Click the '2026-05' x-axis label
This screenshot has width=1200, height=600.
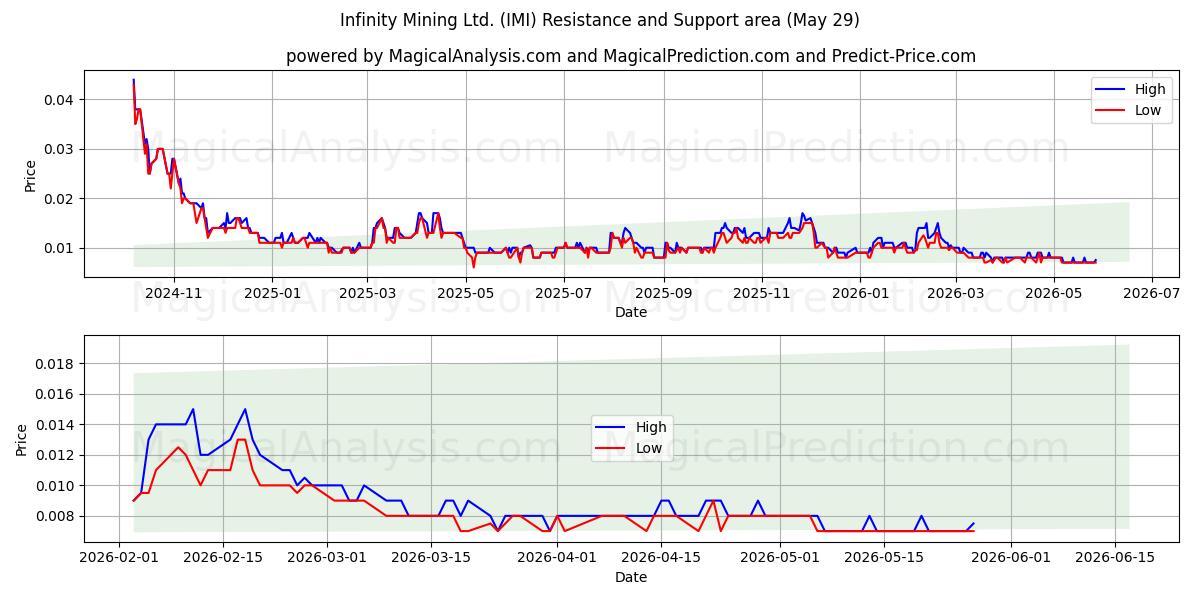coord(1052,293)
